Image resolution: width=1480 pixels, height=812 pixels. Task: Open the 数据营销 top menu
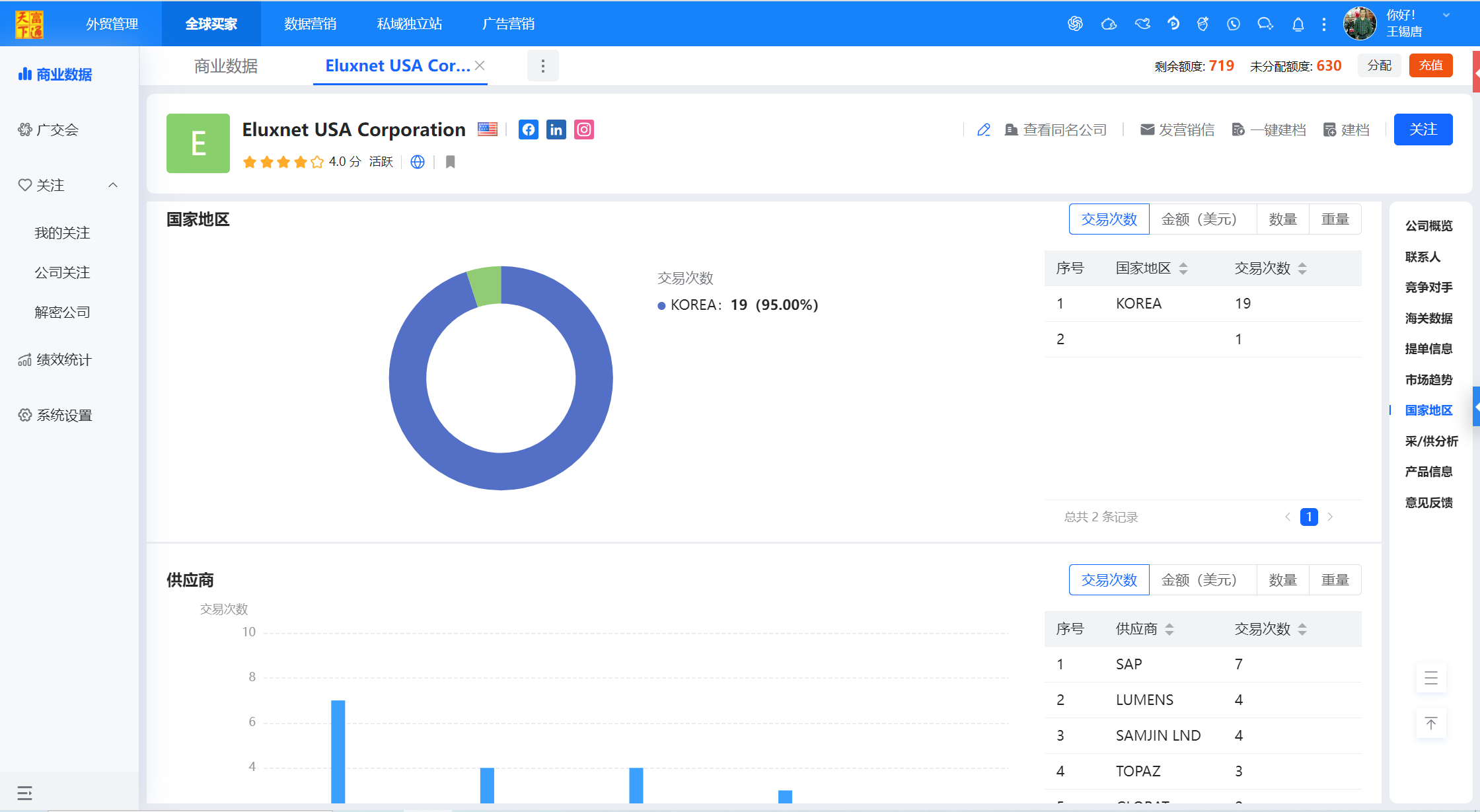coord(311,24)
